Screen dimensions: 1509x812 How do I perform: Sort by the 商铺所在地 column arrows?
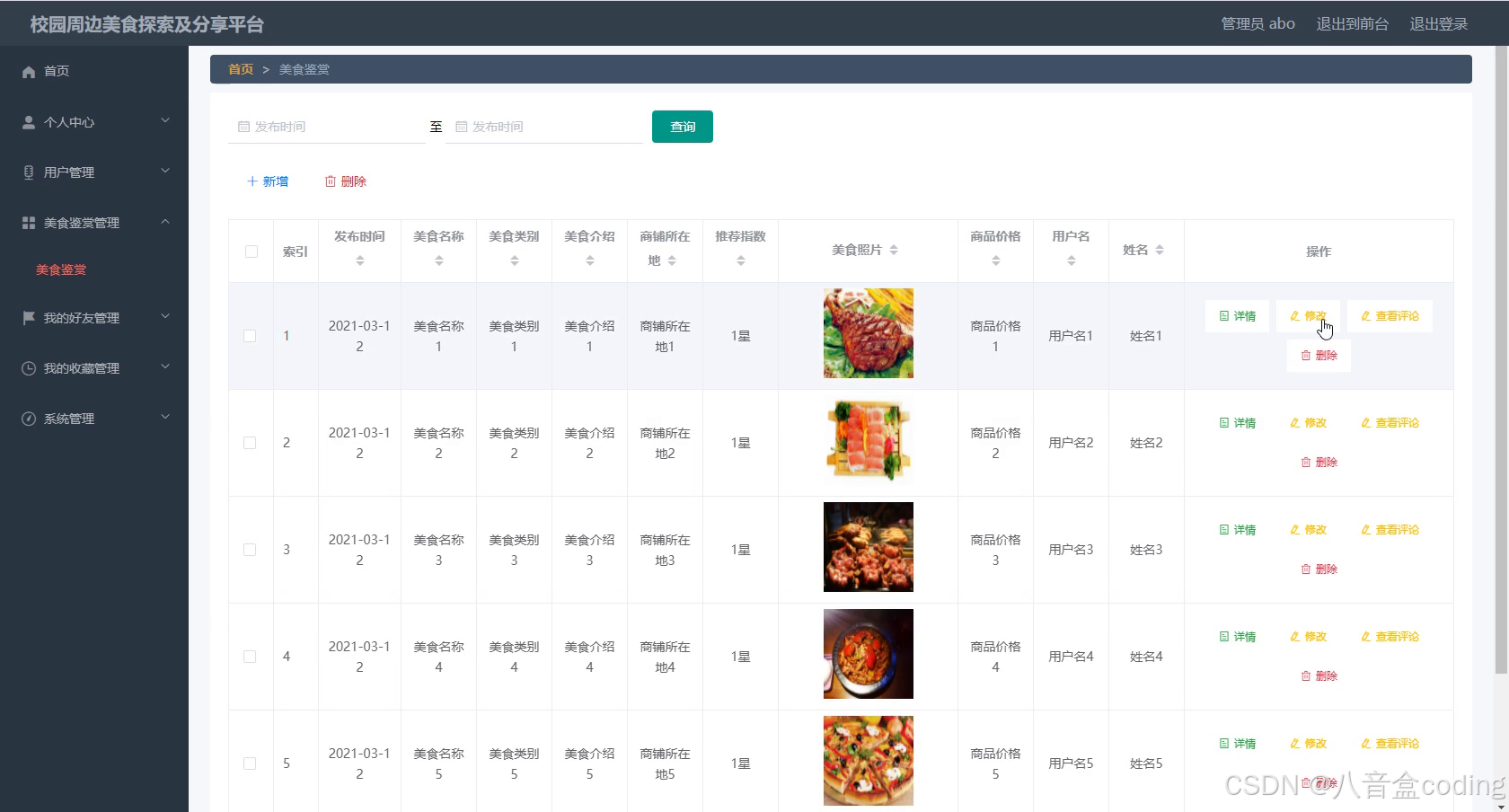coord(672,260)
